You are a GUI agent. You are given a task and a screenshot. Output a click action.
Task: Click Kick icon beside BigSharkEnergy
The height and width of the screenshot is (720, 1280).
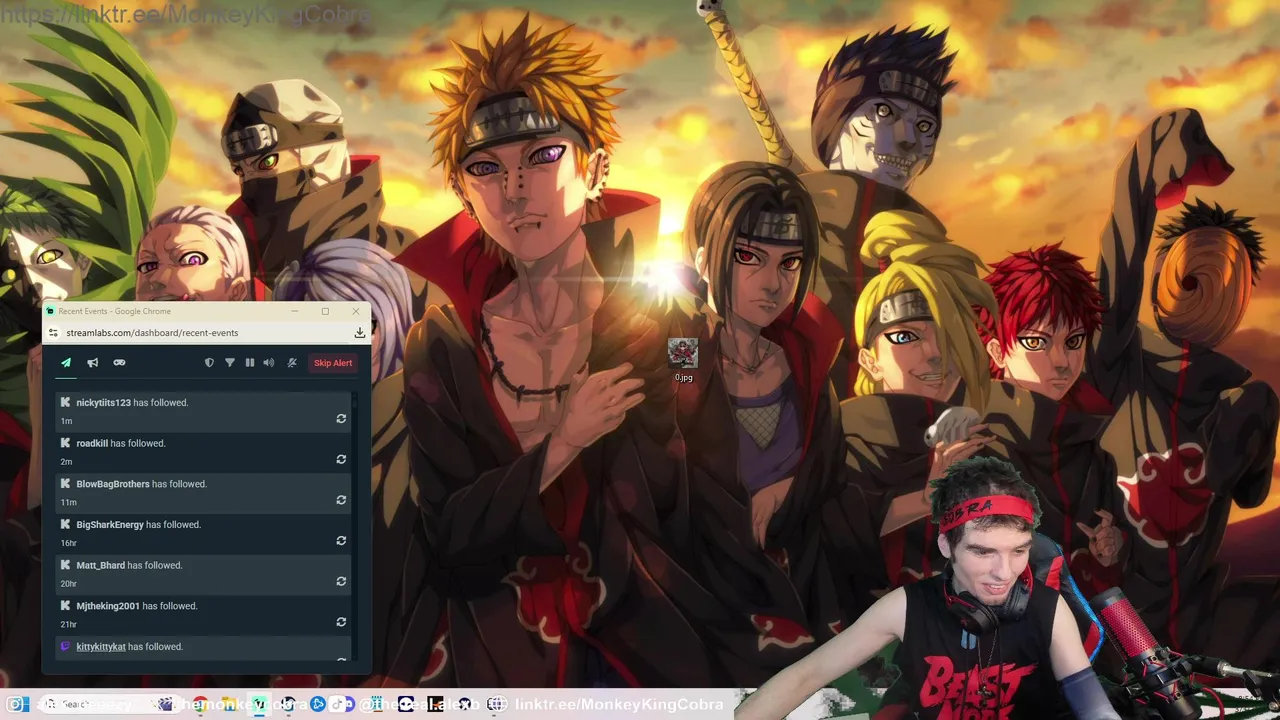[x=65, y=524]
